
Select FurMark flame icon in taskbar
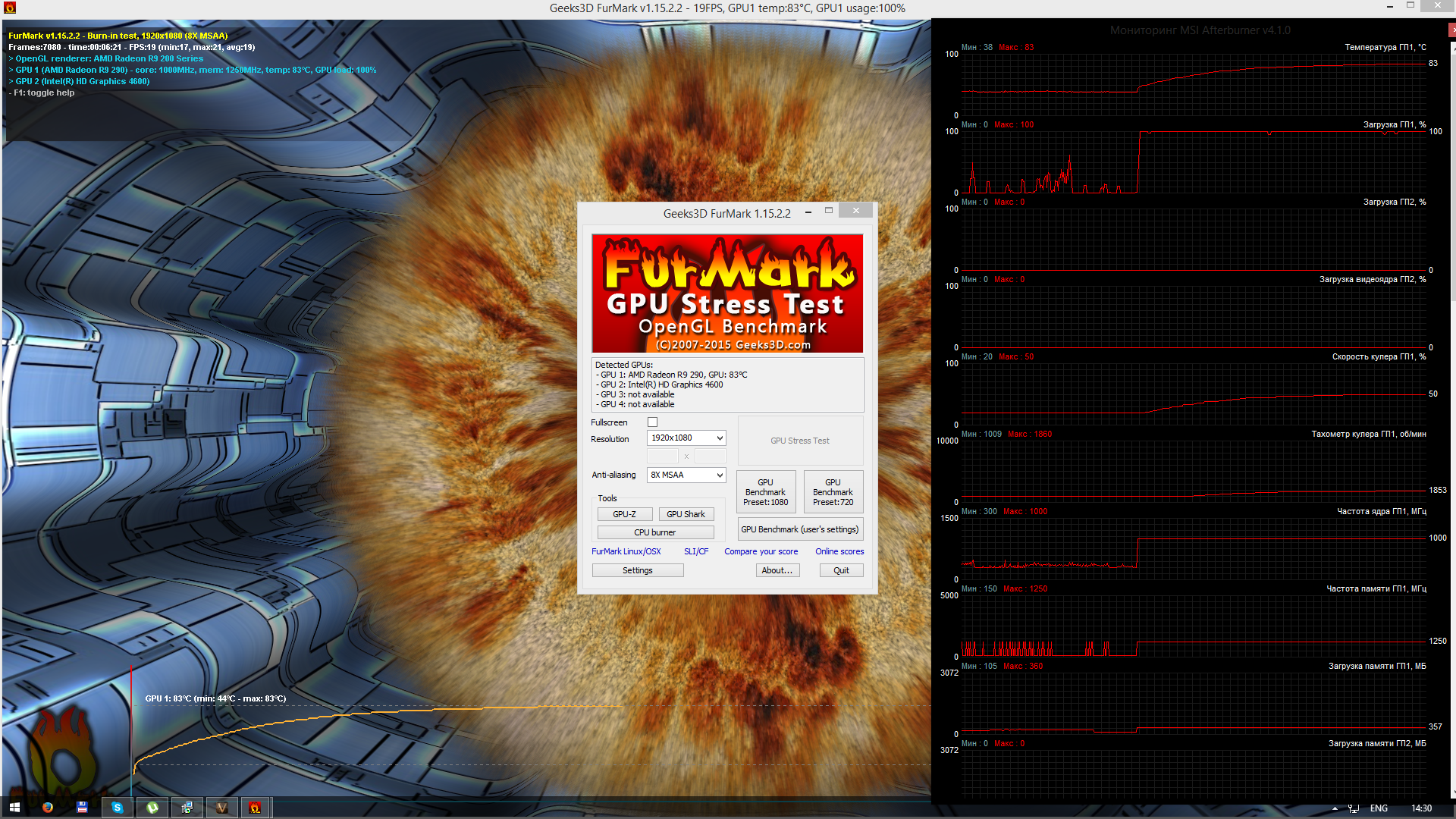[256, 808]
